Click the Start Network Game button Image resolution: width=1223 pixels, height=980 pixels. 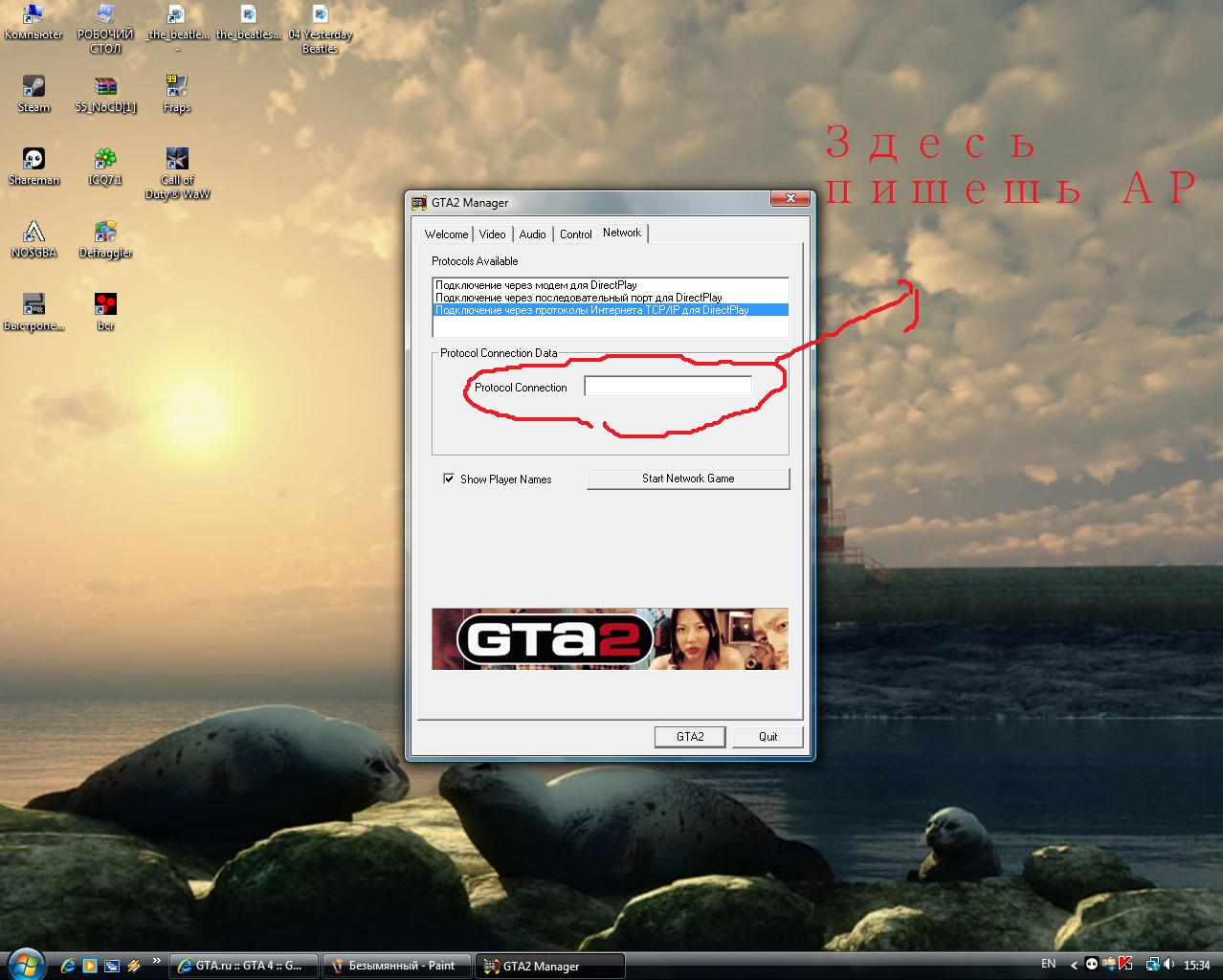(x=688, y=479)
